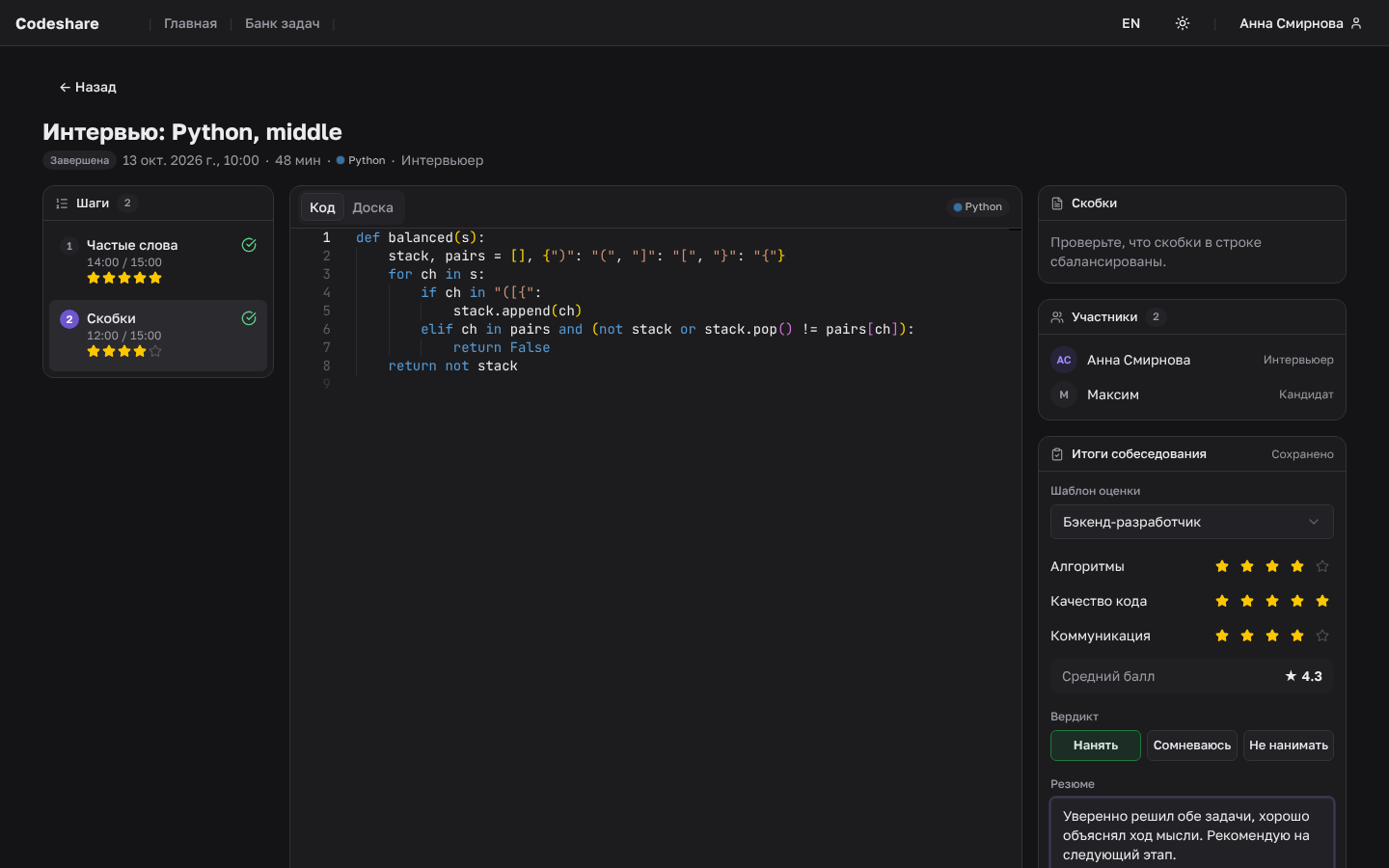
Task: Select the Нанять verdict
Action: pyautogui.click(x=1096, y=746)
